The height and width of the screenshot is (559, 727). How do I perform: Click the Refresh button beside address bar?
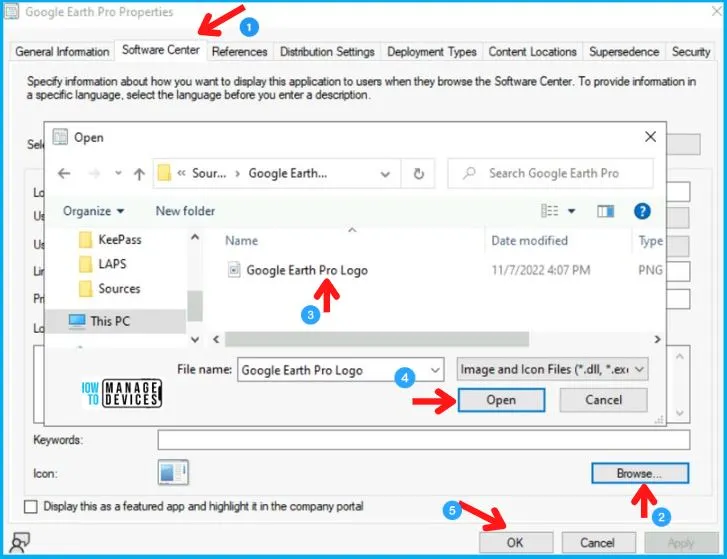[x=419, y=173]
